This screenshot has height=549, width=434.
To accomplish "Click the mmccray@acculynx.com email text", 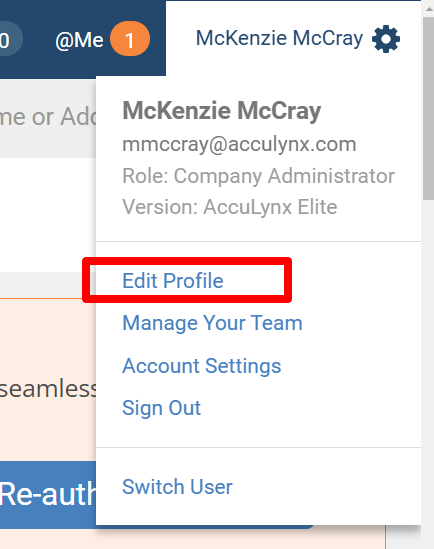I will click(239, 144).
